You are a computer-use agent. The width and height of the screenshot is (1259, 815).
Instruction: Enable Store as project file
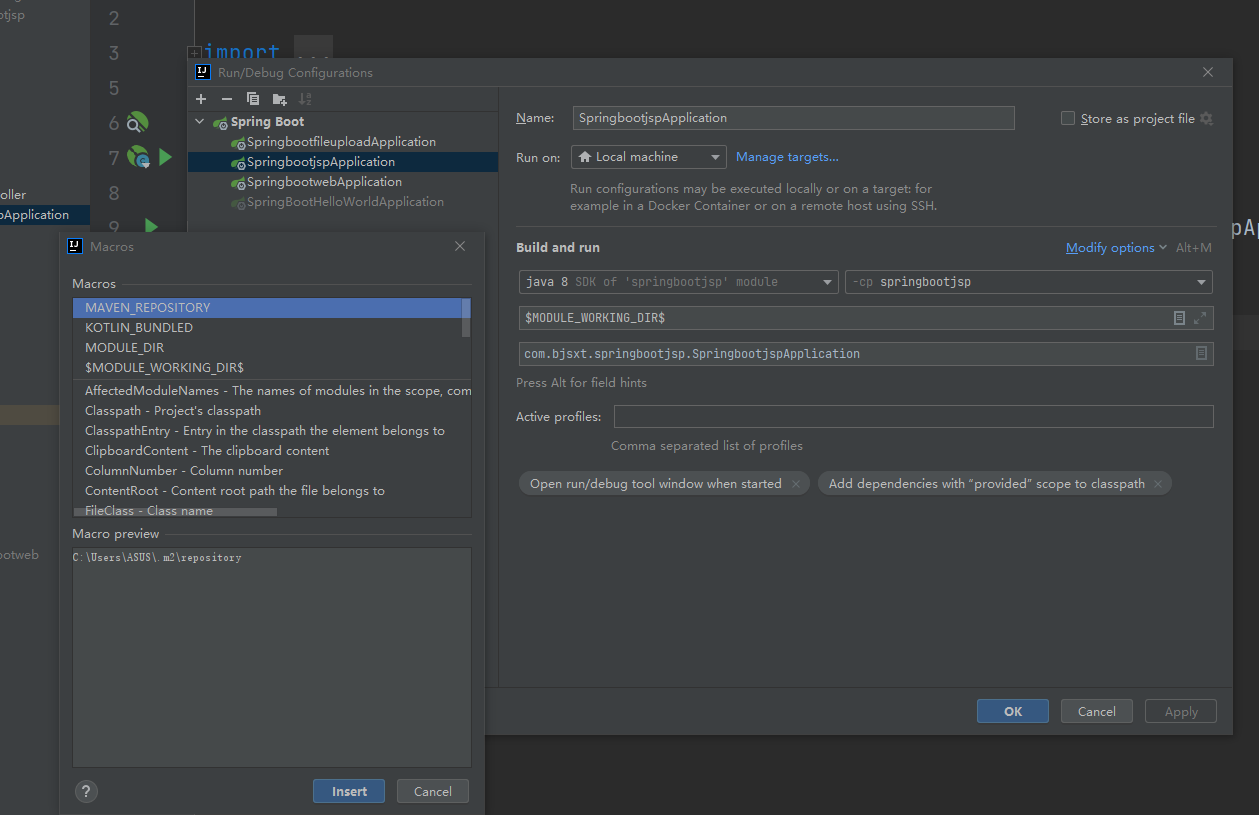coord(1068,118)
